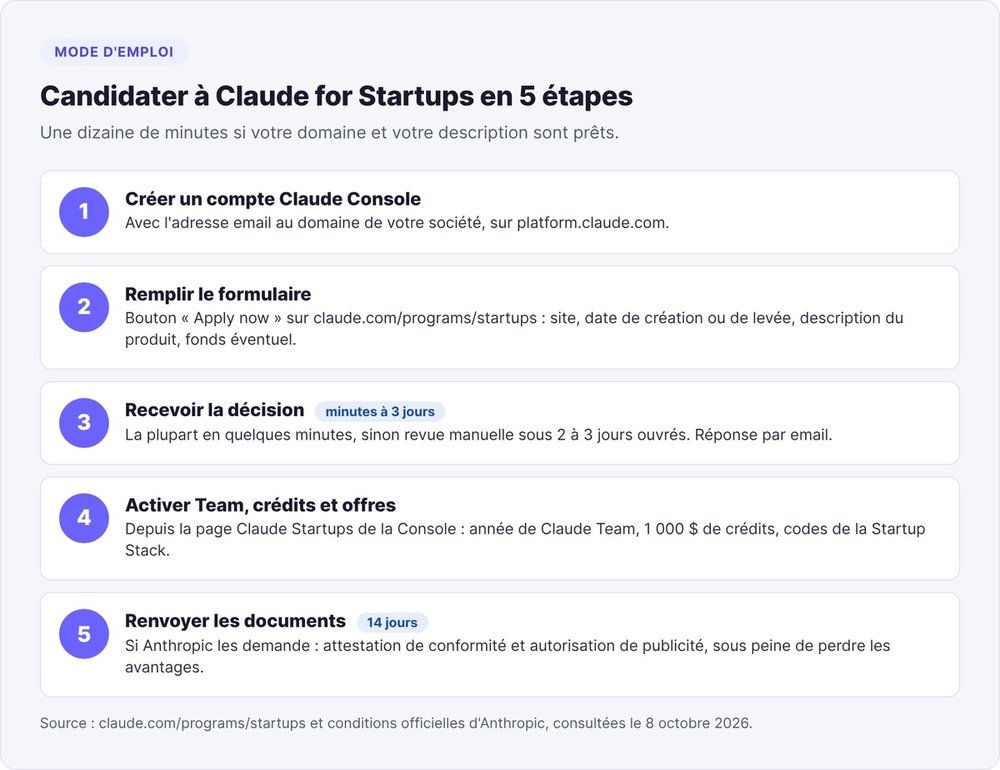This screenshot has height=770, width=1000.
Task: Click the description starting "Bouton « Apply now »"
Action: tap(513, 329)
